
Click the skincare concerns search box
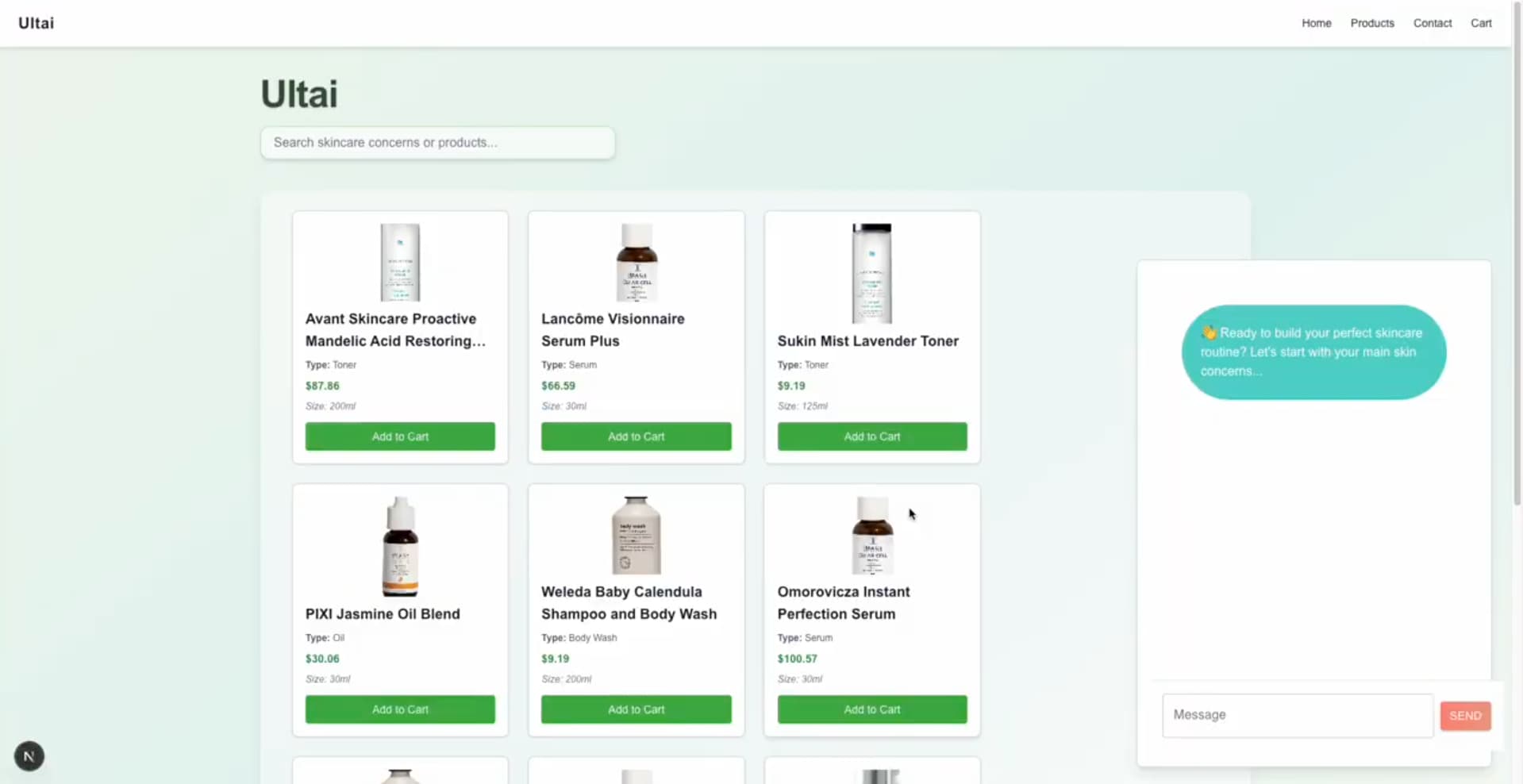[x=437, y=143]
